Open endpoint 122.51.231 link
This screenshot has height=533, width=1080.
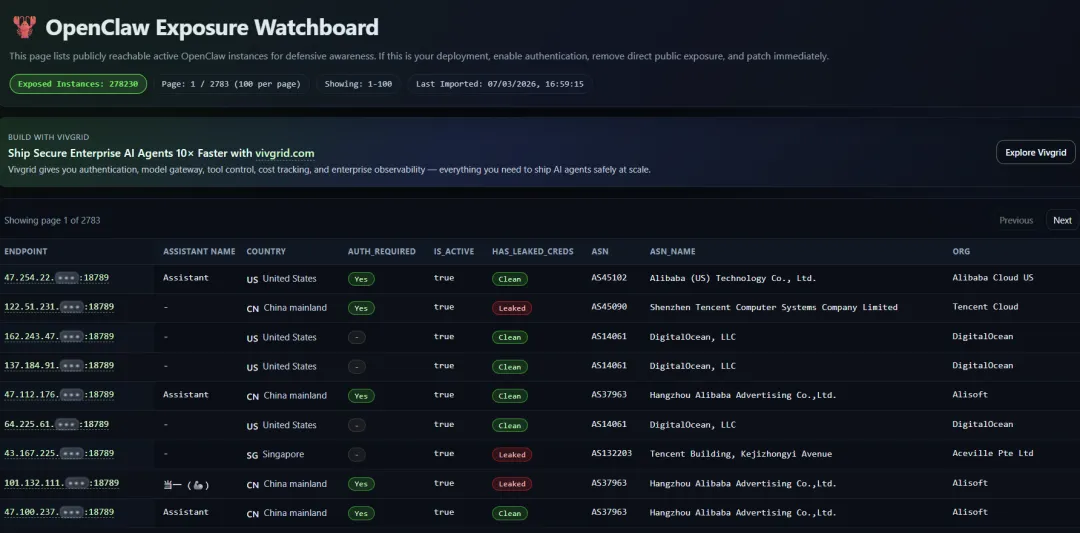click(x=57, y=307)
